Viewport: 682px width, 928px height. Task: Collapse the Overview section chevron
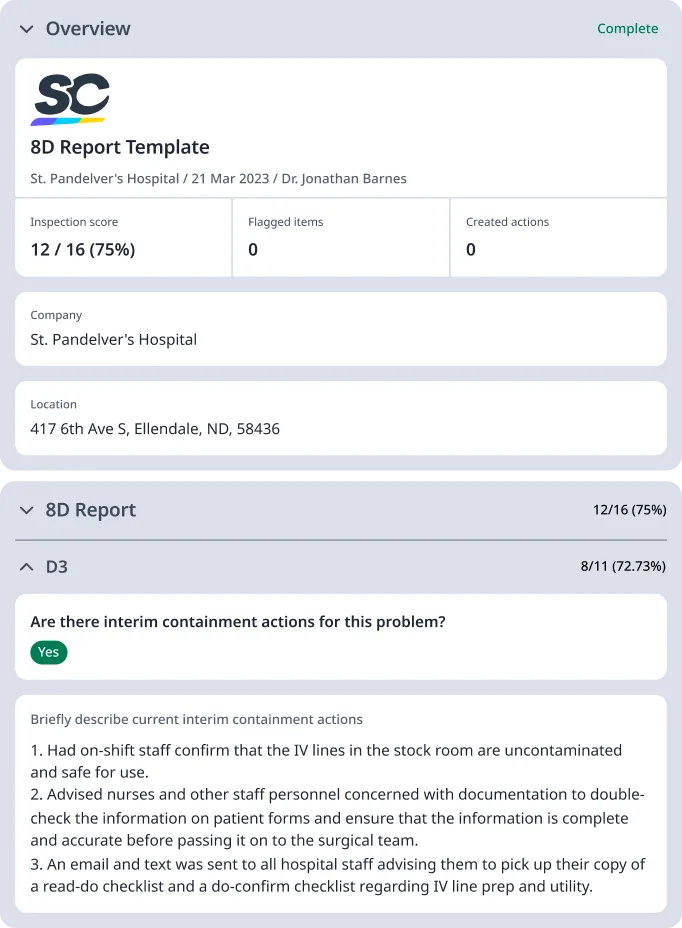click(25, 29)
